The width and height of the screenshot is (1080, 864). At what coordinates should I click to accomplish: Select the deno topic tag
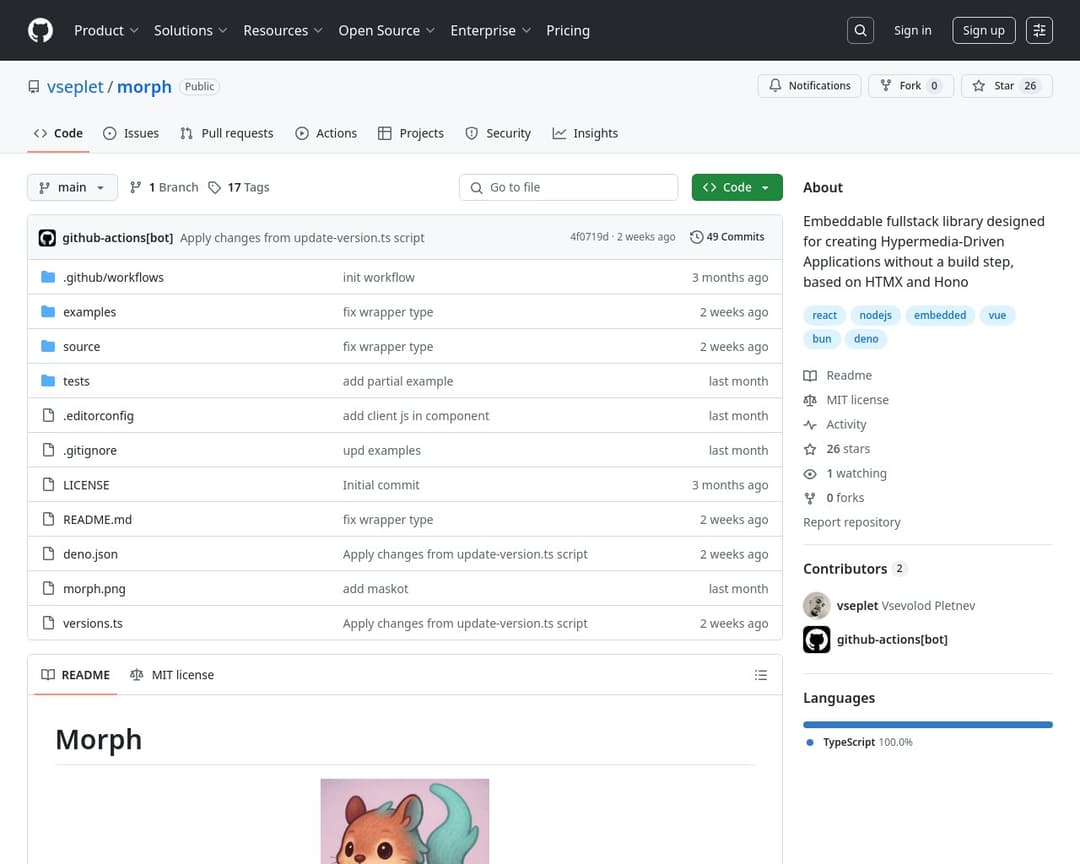(866, 338)
